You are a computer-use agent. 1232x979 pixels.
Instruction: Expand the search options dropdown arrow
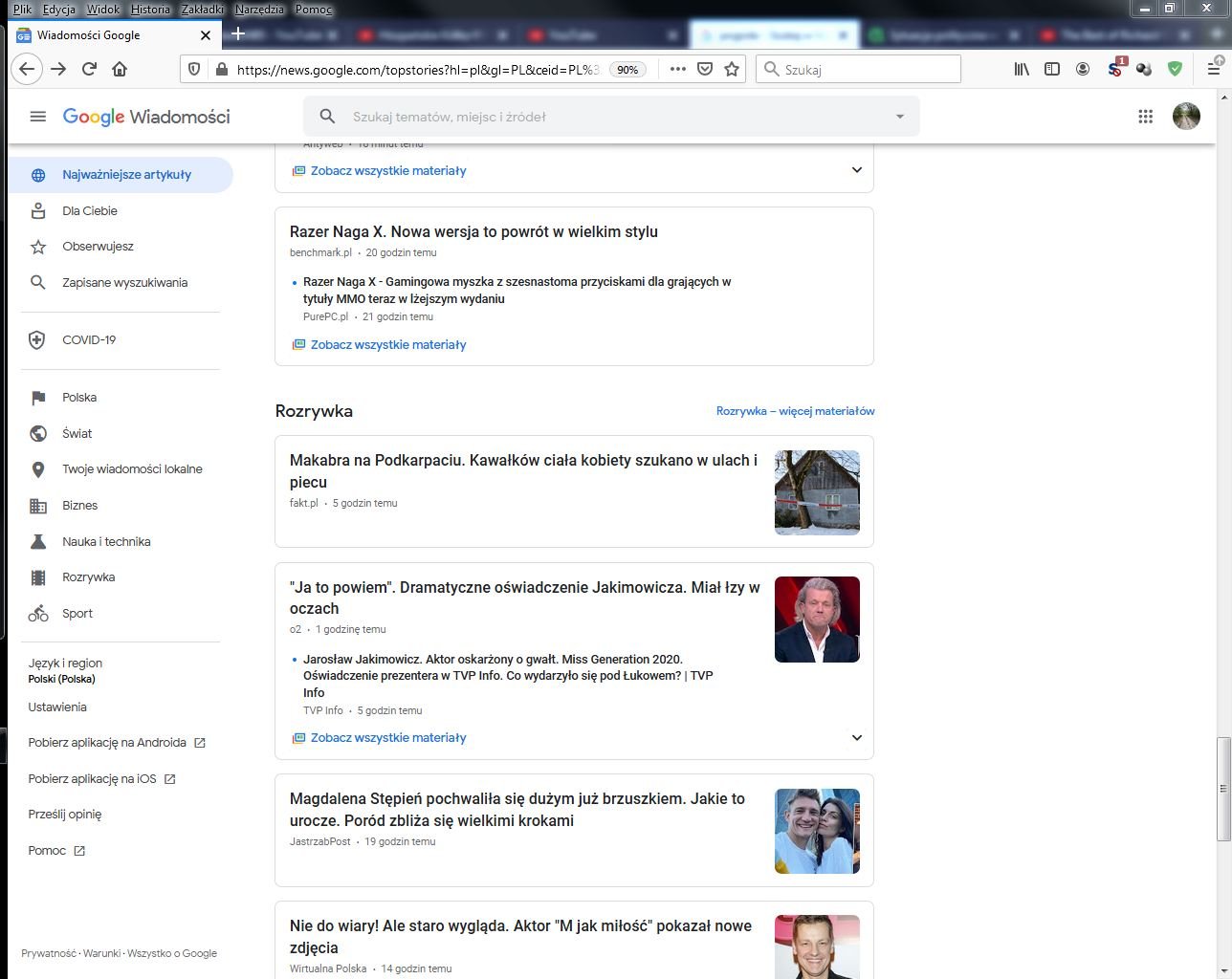899,117
